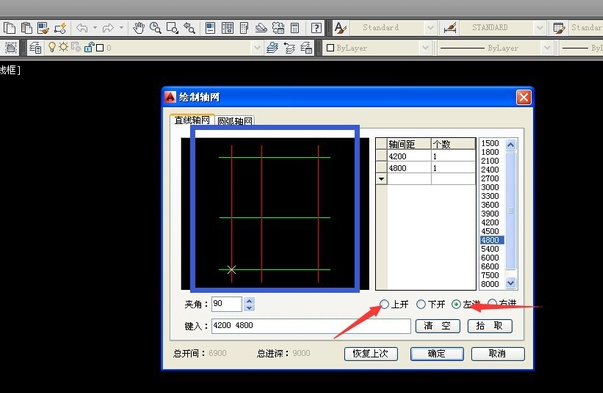Open the Sheet Set Manager icon
This screenshot has width=603, height=393.
pyautogui.click(x=261, y=28)
